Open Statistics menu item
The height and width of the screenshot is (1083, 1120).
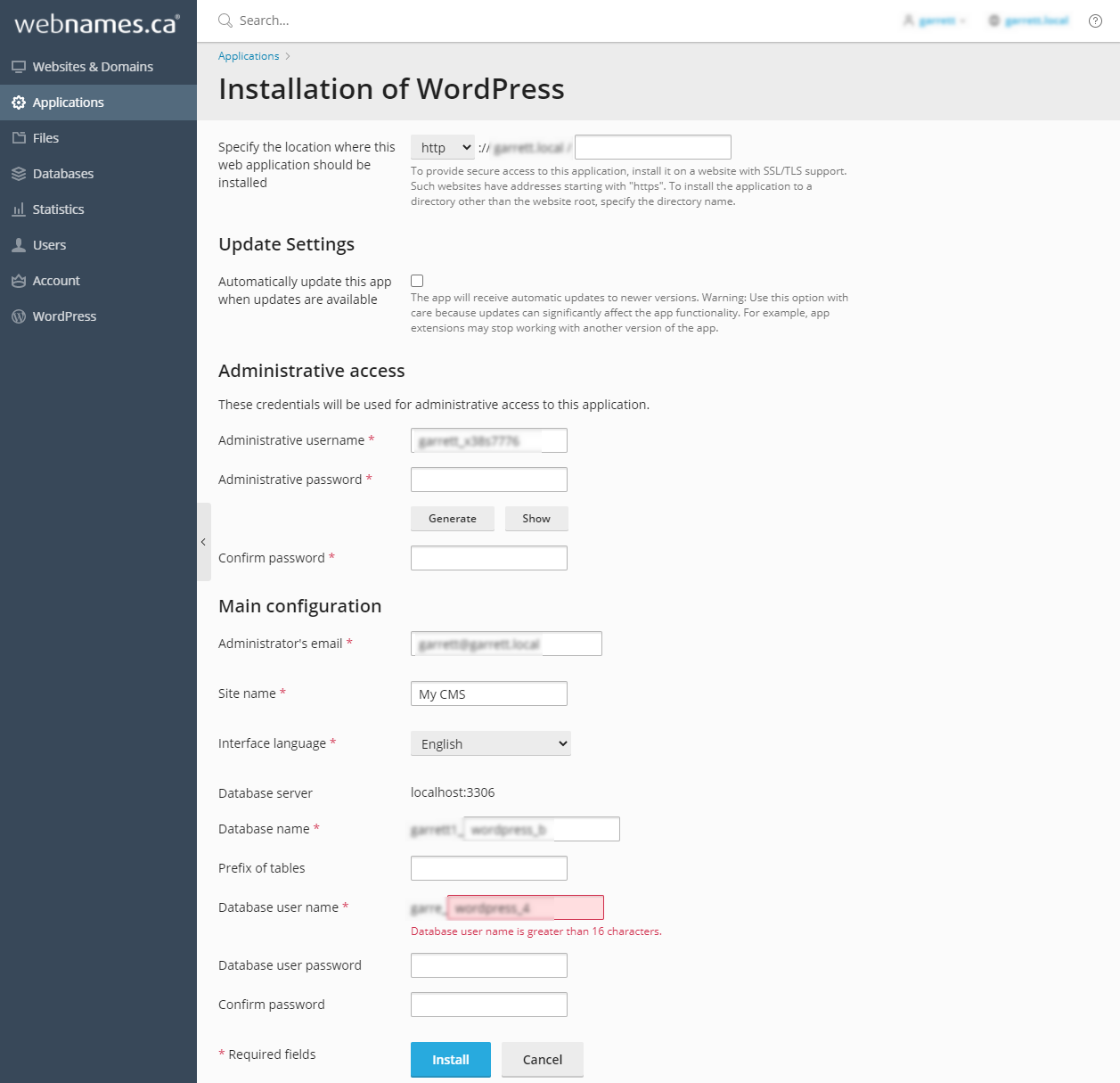[98, 209]
